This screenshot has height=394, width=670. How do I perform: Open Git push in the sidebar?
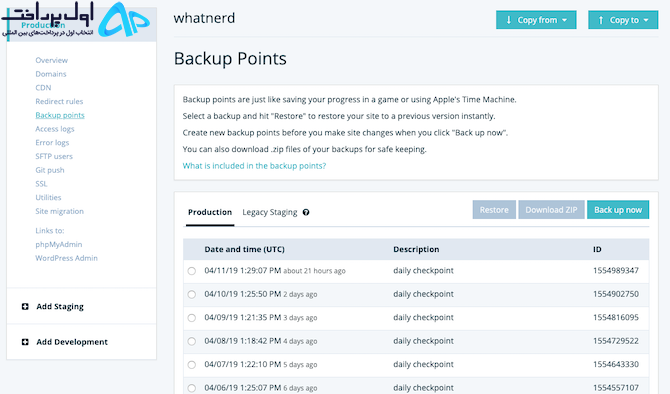(50, 170)
